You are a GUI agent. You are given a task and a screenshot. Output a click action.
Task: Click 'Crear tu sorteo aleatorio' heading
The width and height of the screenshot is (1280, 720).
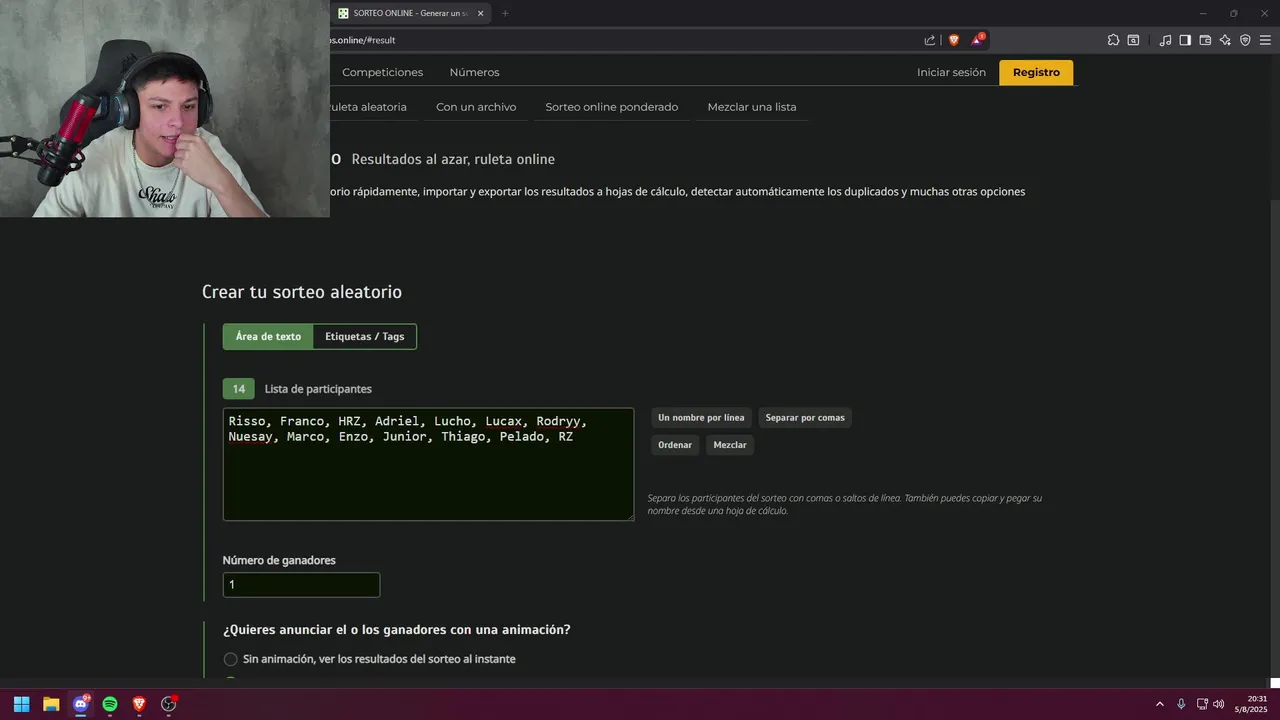click(302, 292)
